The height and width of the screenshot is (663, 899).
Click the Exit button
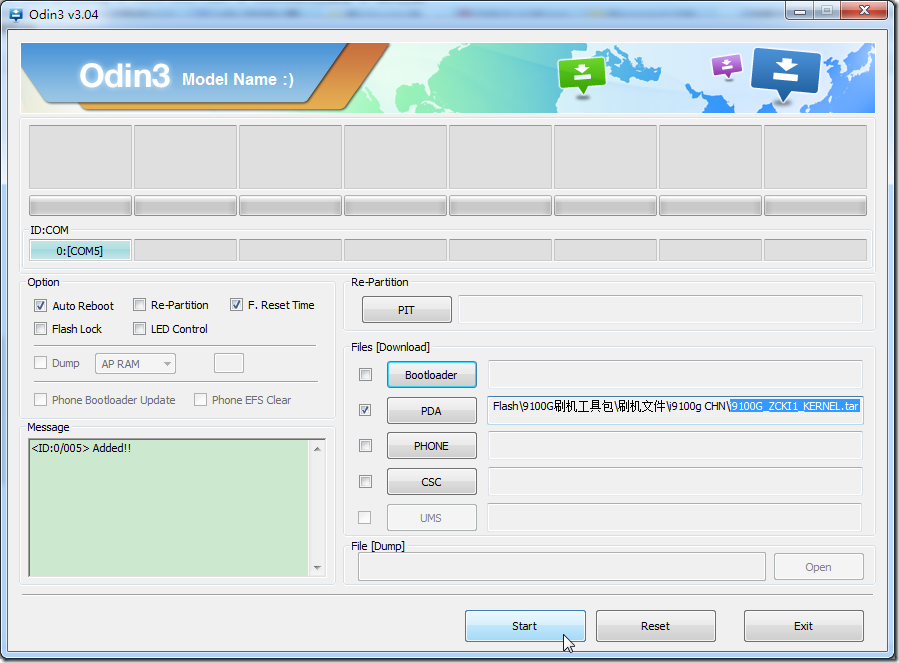coord(803,626)
